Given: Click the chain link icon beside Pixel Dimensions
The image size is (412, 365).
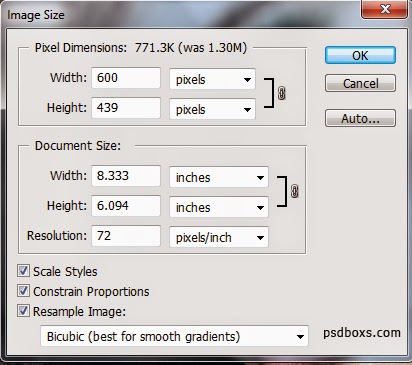Looking at the screenshot, I should pos(282,93).
